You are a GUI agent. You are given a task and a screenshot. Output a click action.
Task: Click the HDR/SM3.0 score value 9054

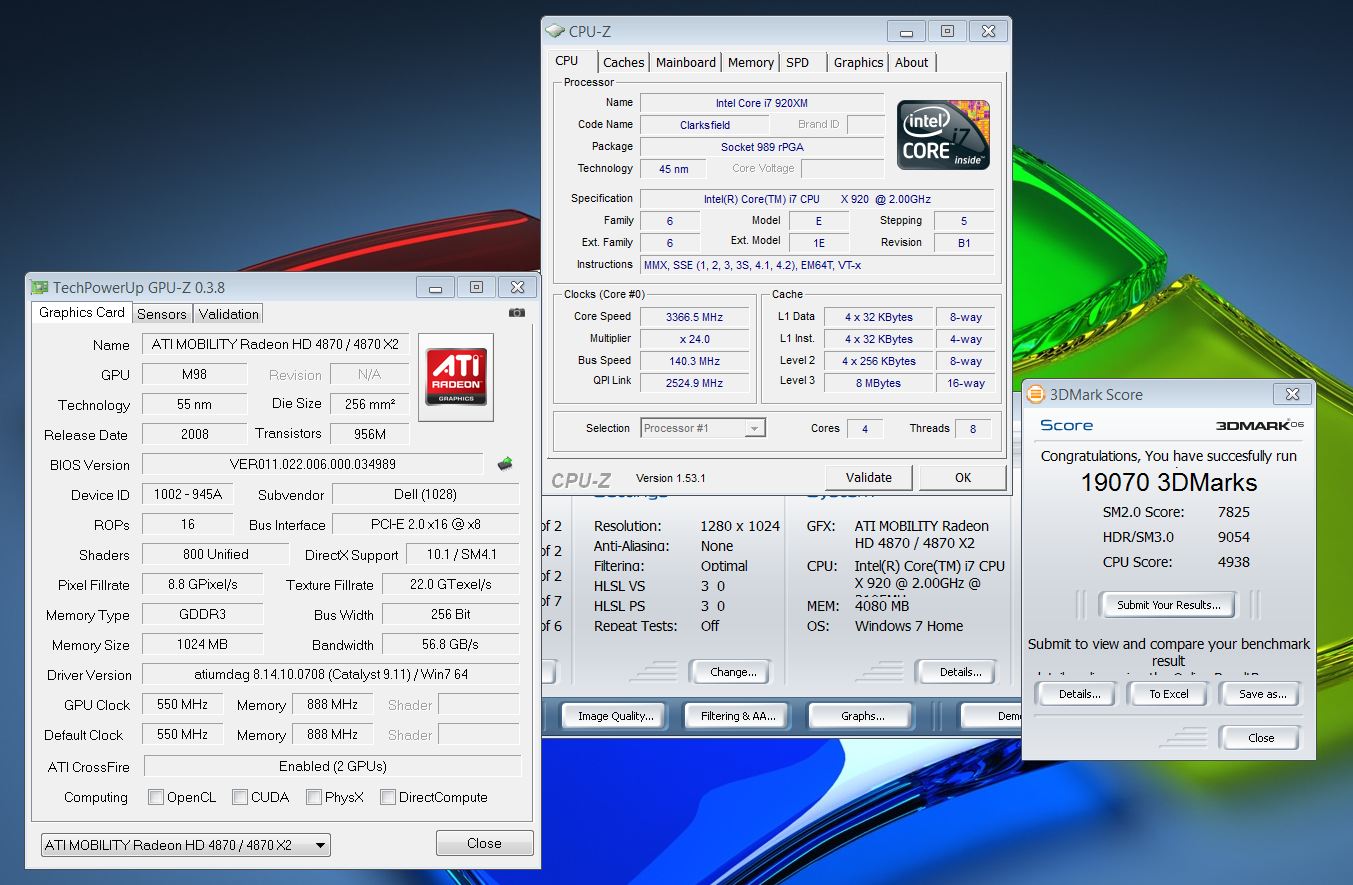[x=1233, y=537]
